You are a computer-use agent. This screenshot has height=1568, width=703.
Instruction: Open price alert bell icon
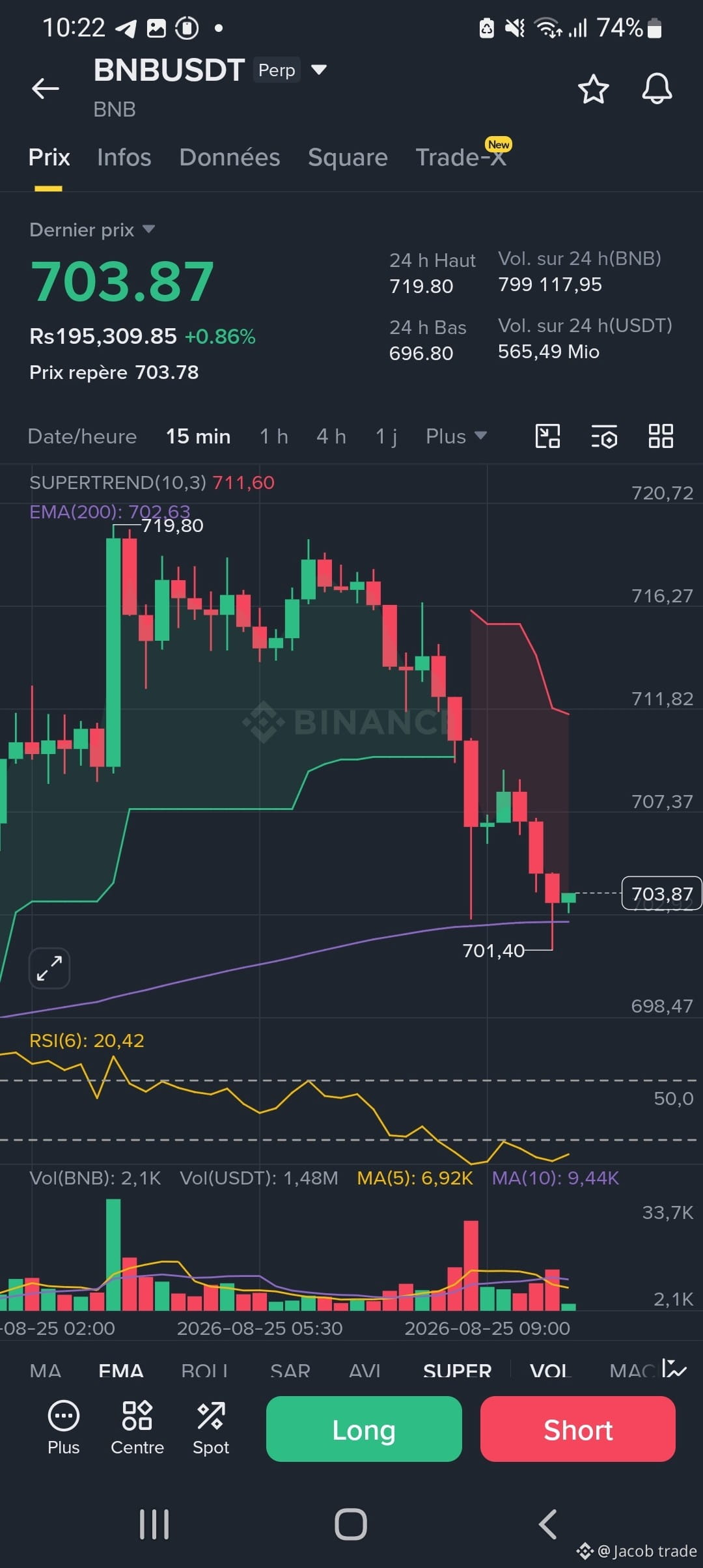657,89
